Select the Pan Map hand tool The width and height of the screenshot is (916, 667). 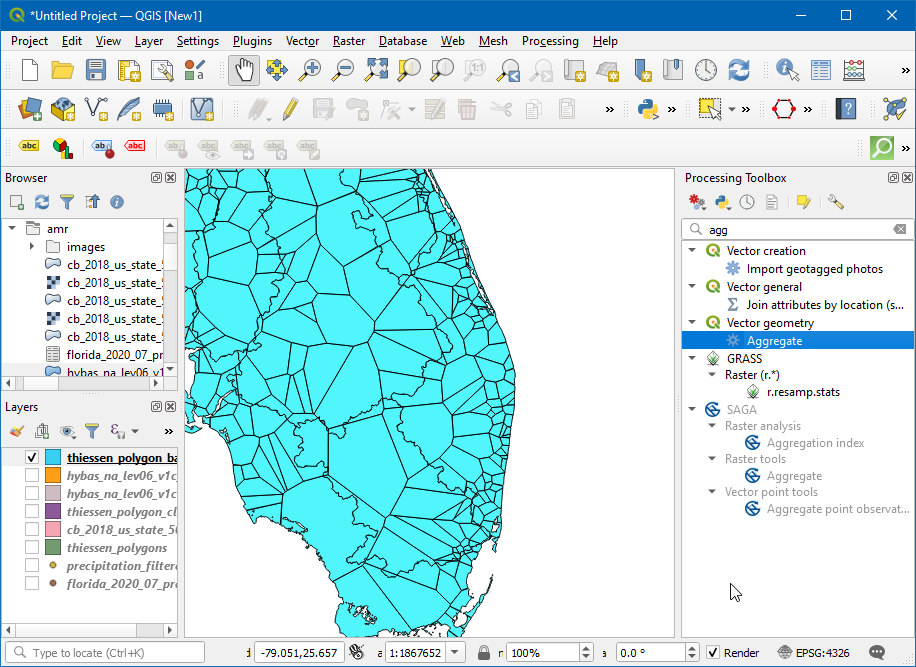coord(244,70)
